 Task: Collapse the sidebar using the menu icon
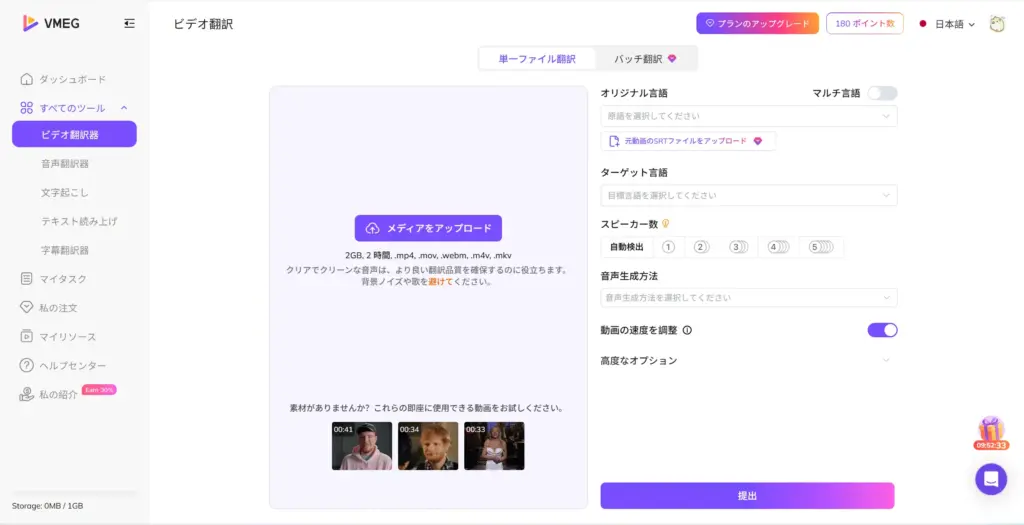pyautogui.click(x=129, y=23)
